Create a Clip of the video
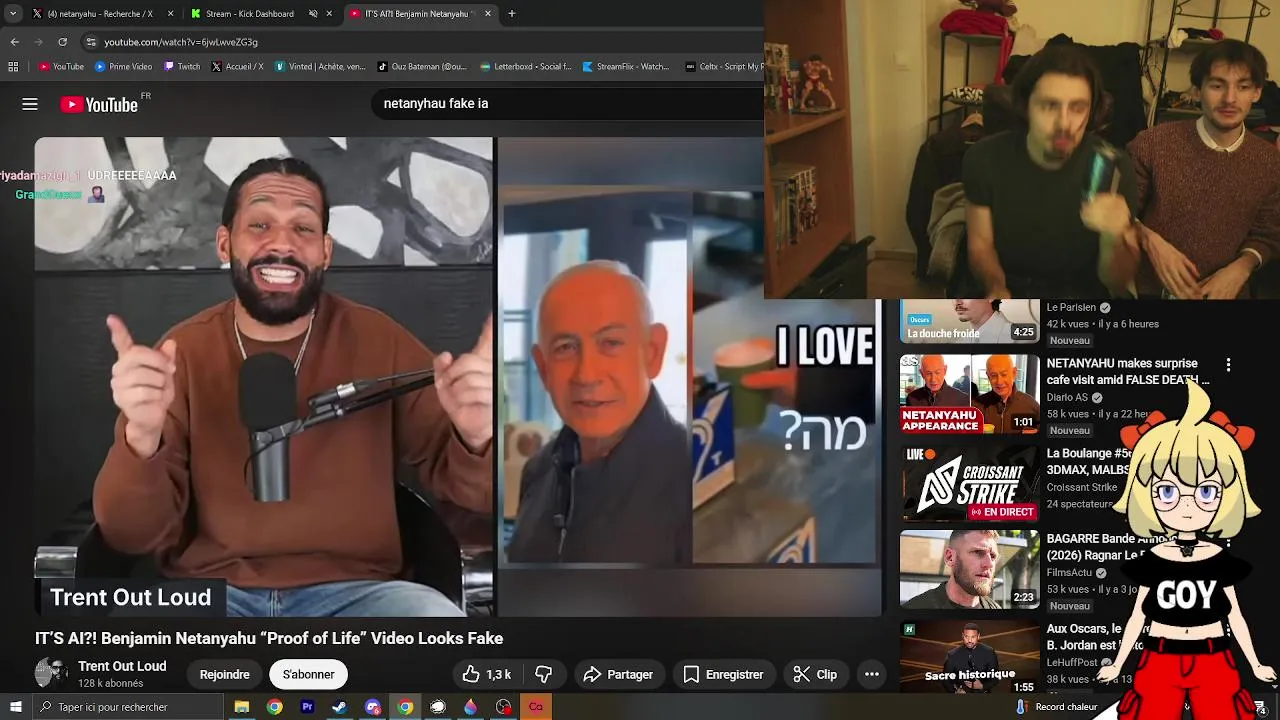Image resolution: width=1280 pixels, height=720 pixels. tap(815, 674)
